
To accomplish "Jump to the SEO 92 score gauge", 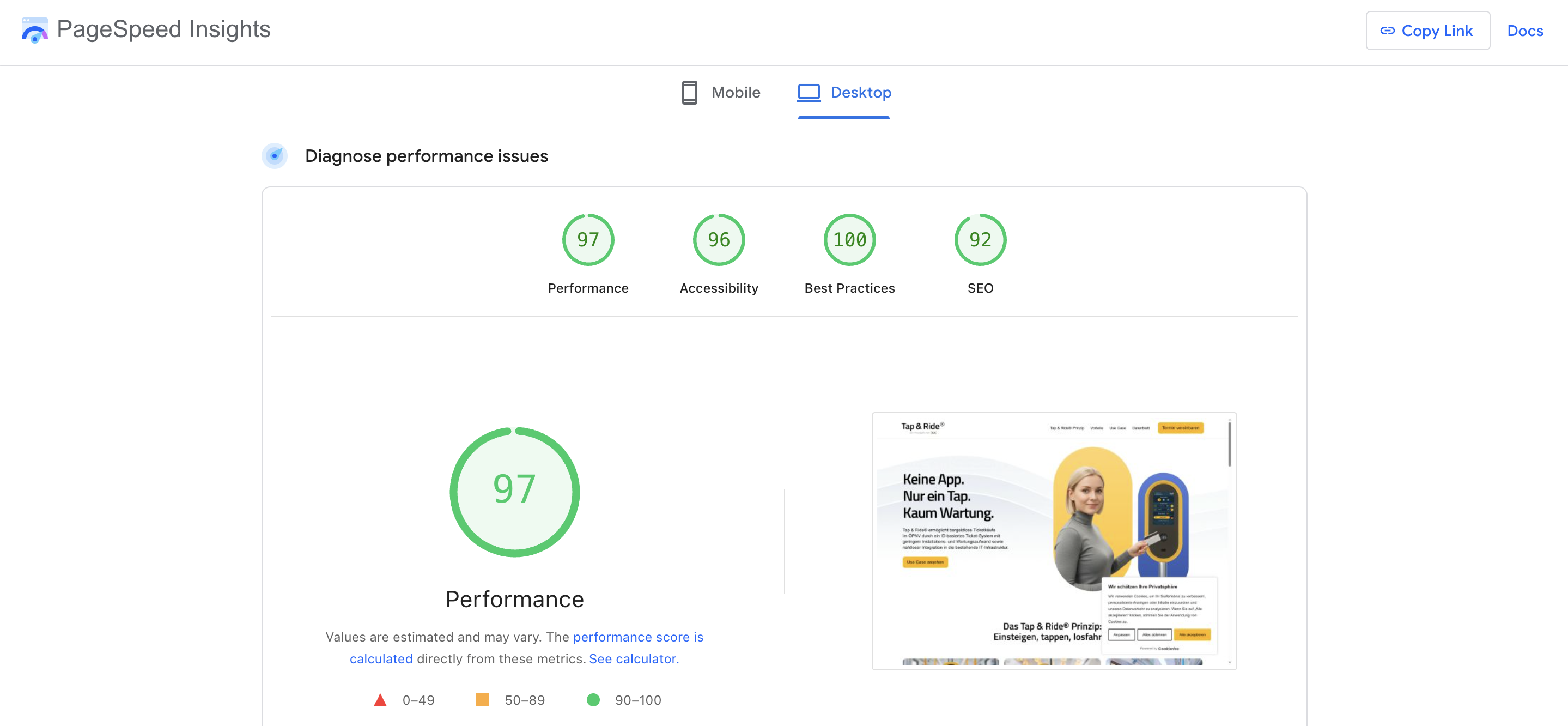I will pyautogui.click(x=980, y=240).
